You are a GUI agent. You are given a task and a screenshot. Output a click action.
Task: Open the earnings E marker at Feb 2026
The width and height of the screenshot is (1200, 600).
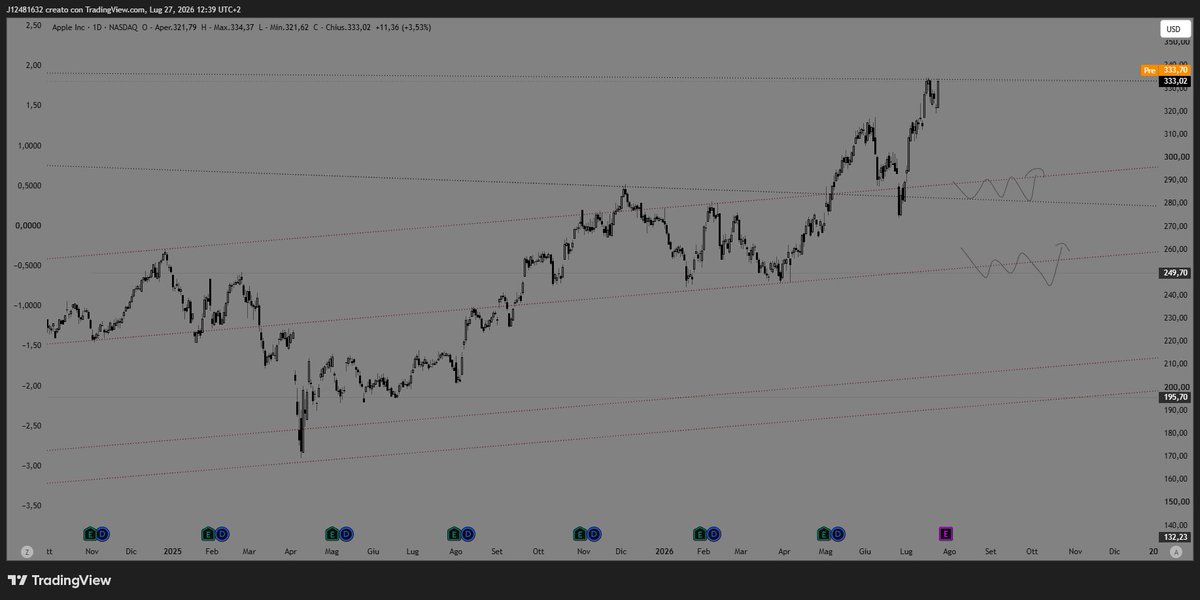pos(701,532)
